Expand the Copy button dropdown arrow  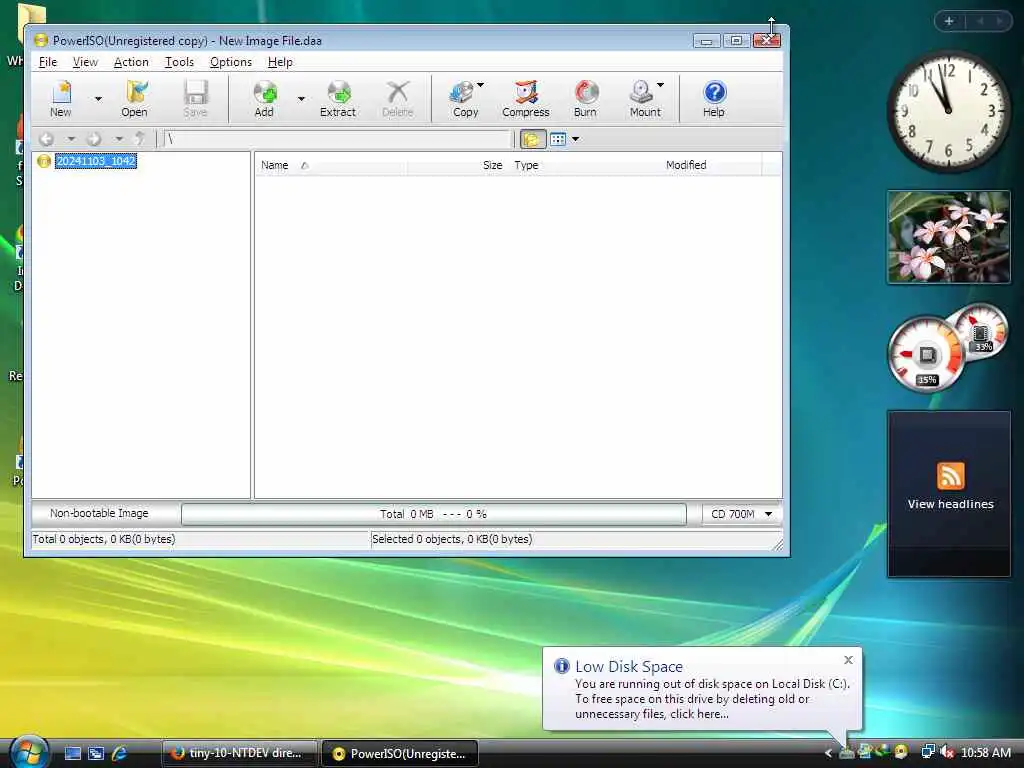point(481,85)
